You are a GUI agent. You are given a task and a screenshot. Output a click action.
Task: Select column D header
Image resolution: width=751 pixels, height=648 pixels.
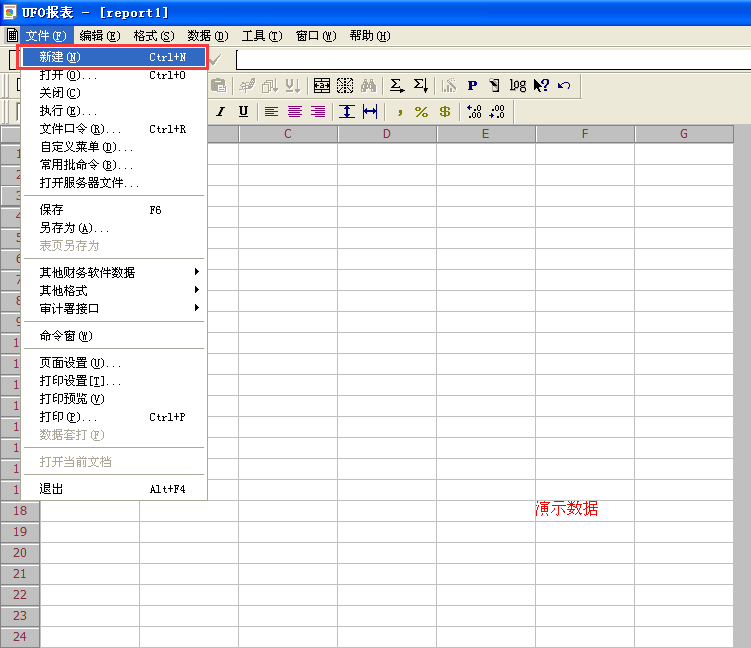click(x=387, y=134)
